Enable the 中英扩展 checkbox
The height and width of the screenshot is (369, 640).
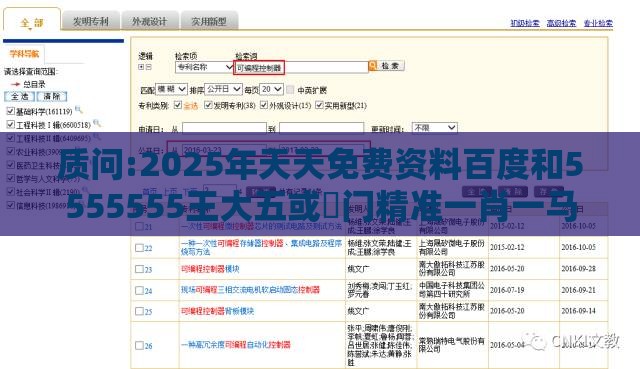[290, 89]
